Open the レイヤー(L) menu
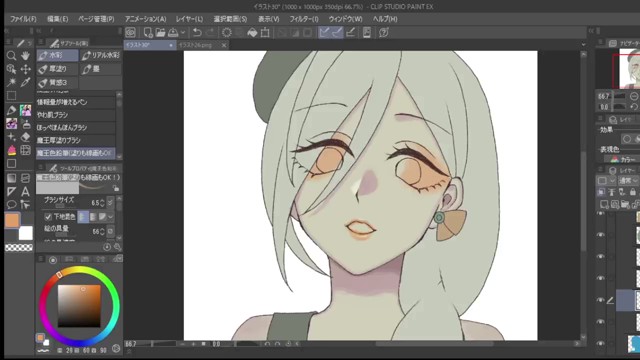Viewport: 640px width, 360px height. [189, 19]
